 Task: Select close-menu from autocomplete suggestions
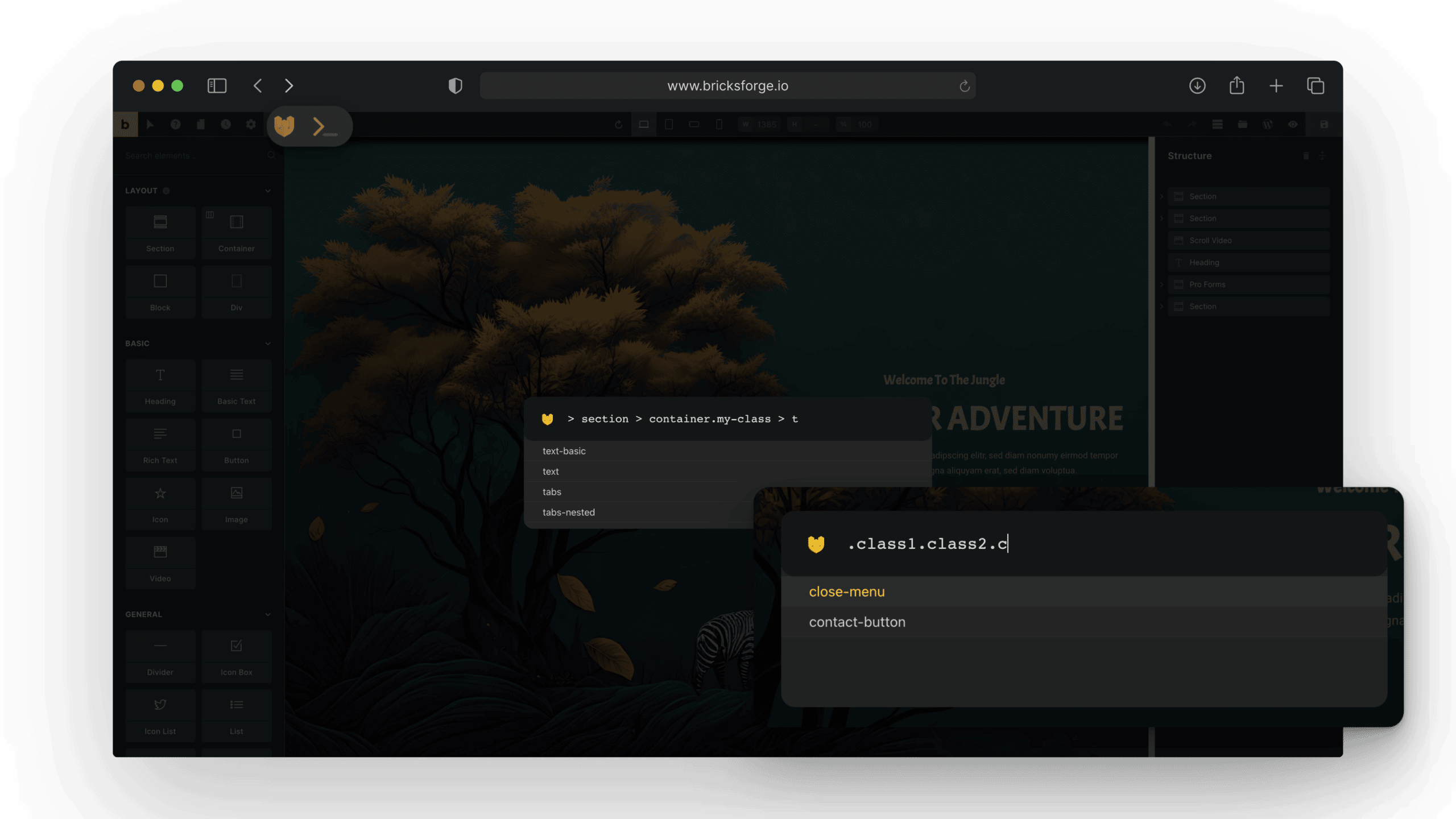[846, 591]
